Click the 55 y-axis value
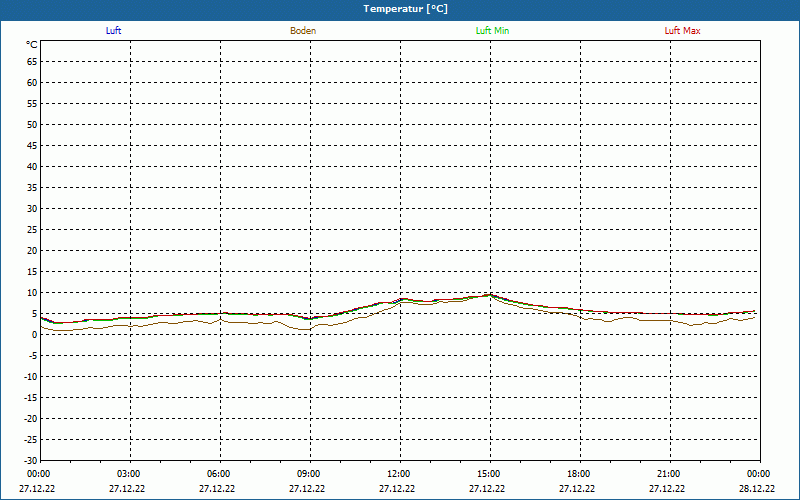This screenshot has height=500, width=800. 32,104
